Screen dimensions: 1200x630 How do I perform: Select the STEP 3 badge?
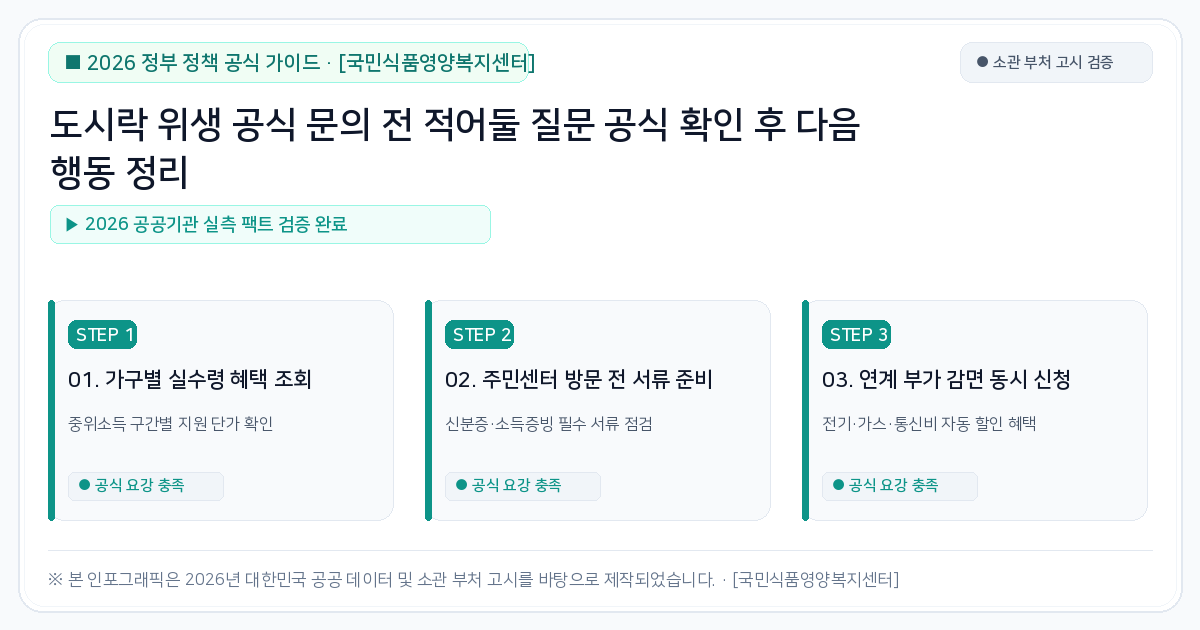[x=856, y=335]
